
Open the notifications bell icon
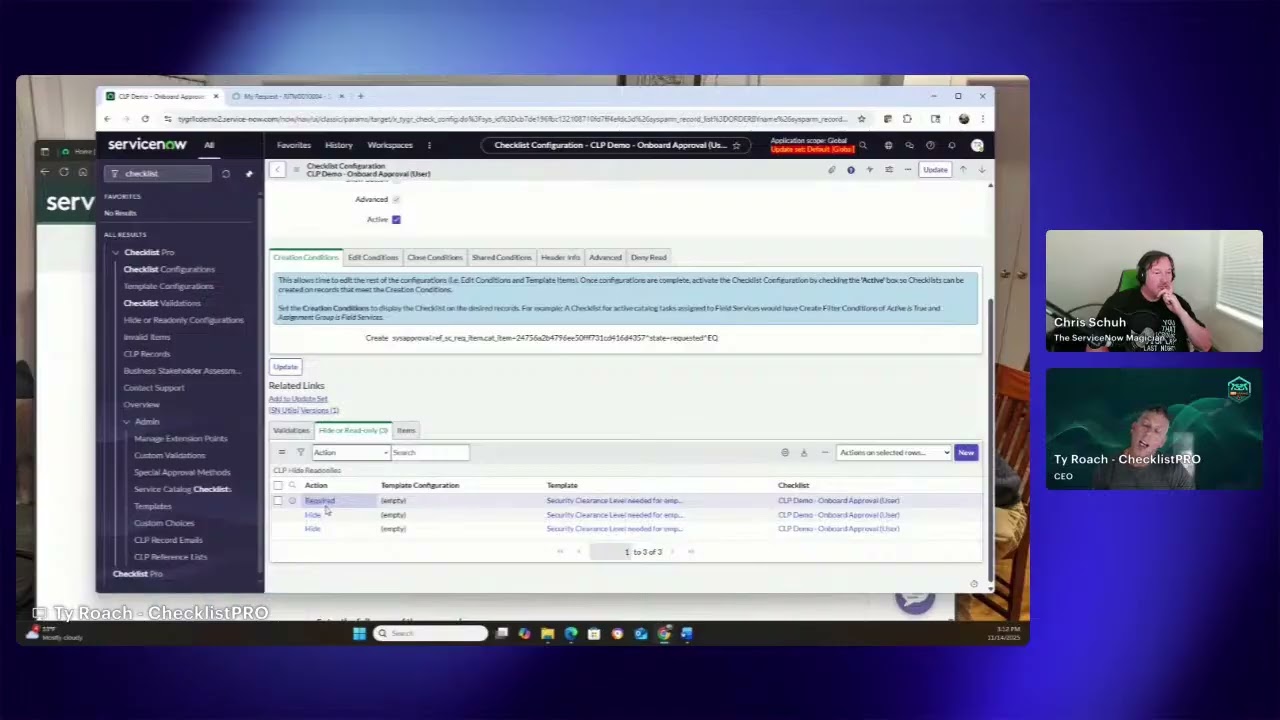click(953, 146)
